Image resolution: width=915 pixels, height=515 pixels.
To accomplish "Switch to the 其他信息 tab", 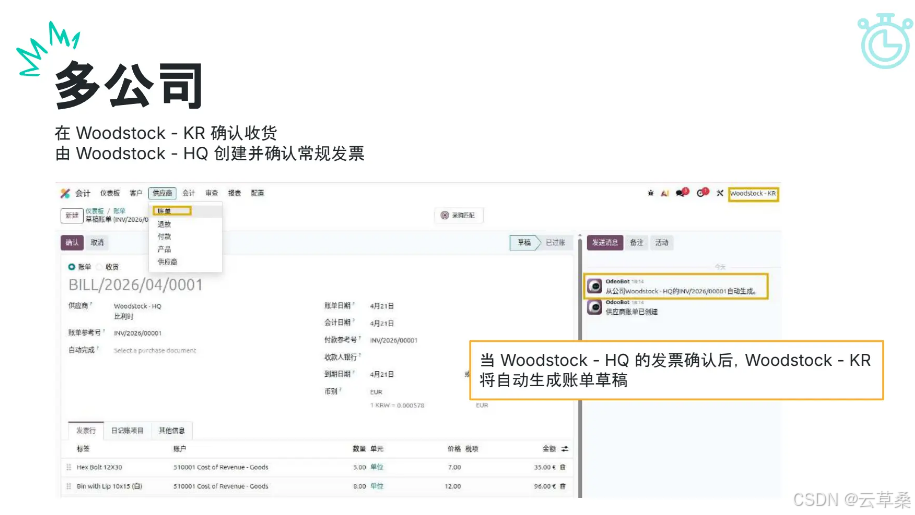I will 172,430.
